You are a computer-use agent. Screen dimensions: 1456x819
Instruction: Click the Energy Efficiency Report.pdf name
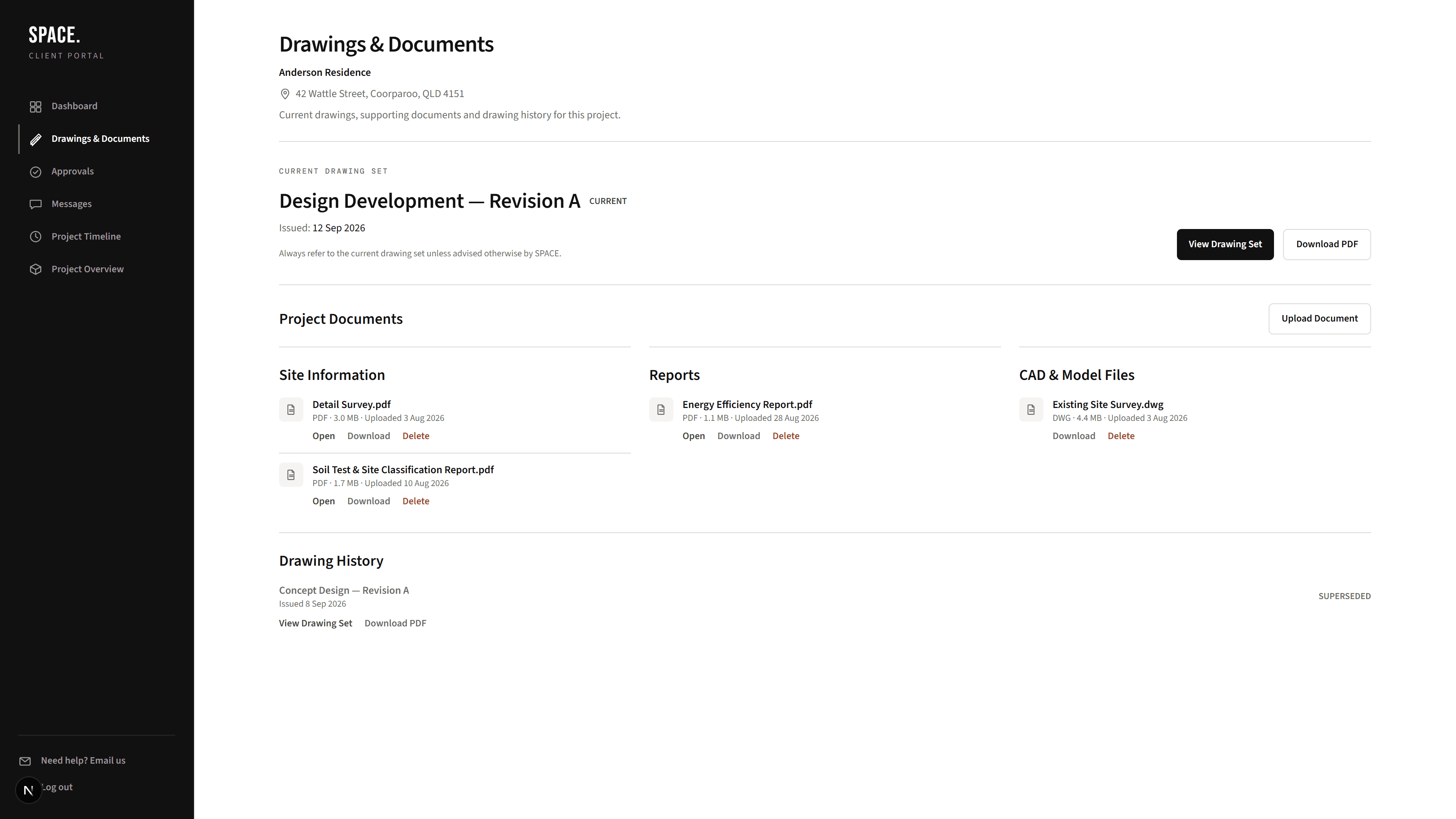point(747,405)
